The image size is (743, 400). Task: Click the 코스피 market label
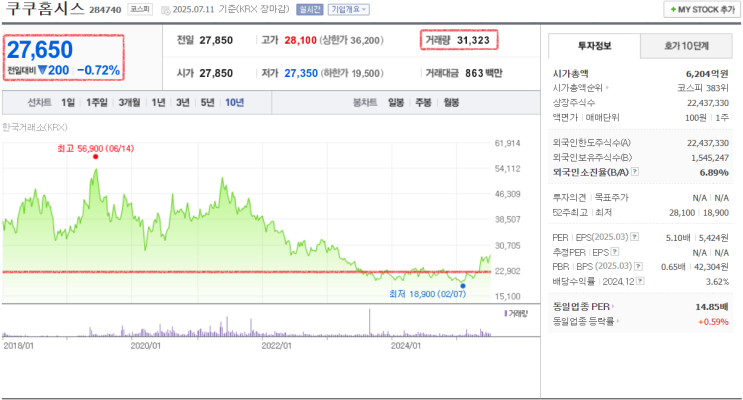140,9
